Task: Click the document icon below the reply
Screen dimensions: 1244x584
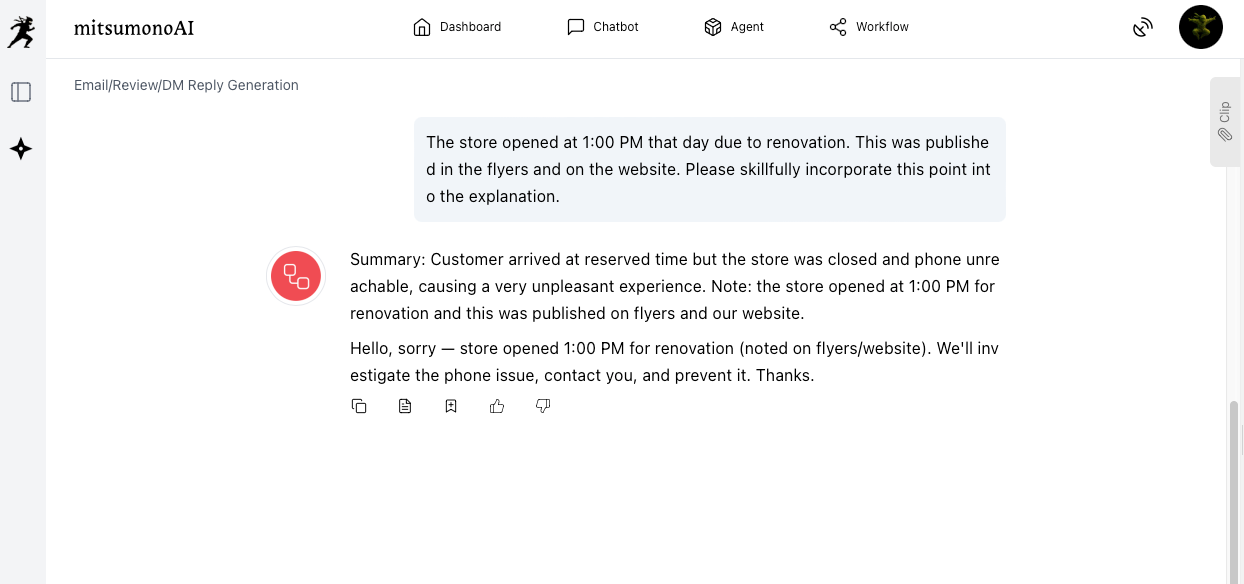Action: (x=405, y=406)
